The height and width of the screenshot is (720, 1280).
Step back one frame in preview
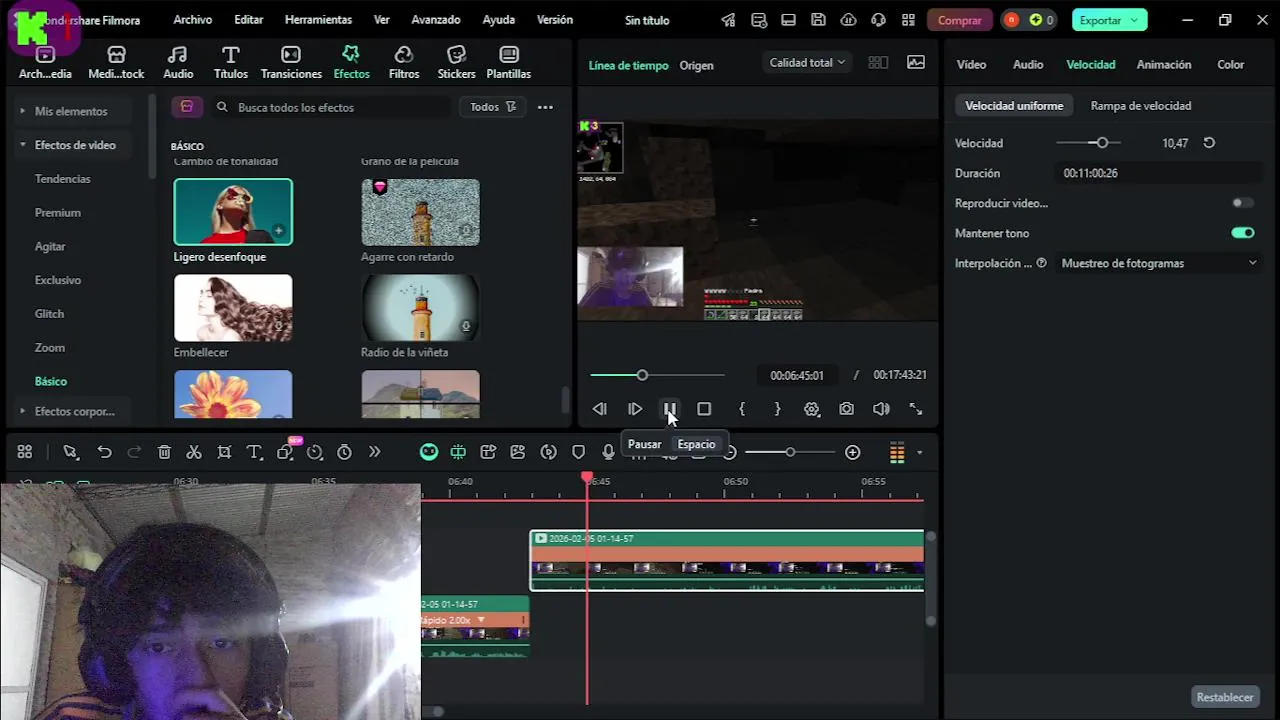click(x=599, y=409)
